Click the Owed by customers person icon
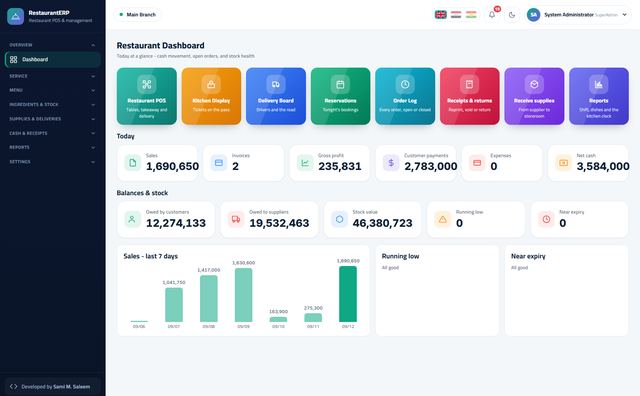640x396 pixels. [x=132, y=219]
